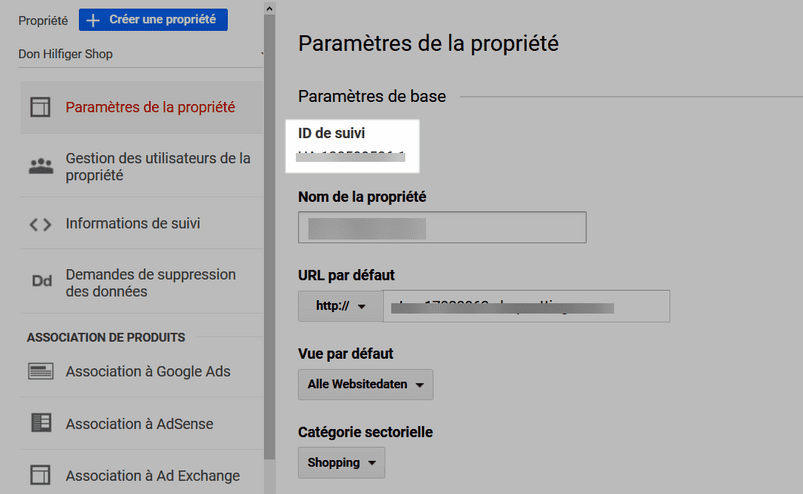The height and width of the screenshot is (494, 803).
Task: Click the people icon for Gestion des utilisateurs
Action: click(x=41, y=166)
